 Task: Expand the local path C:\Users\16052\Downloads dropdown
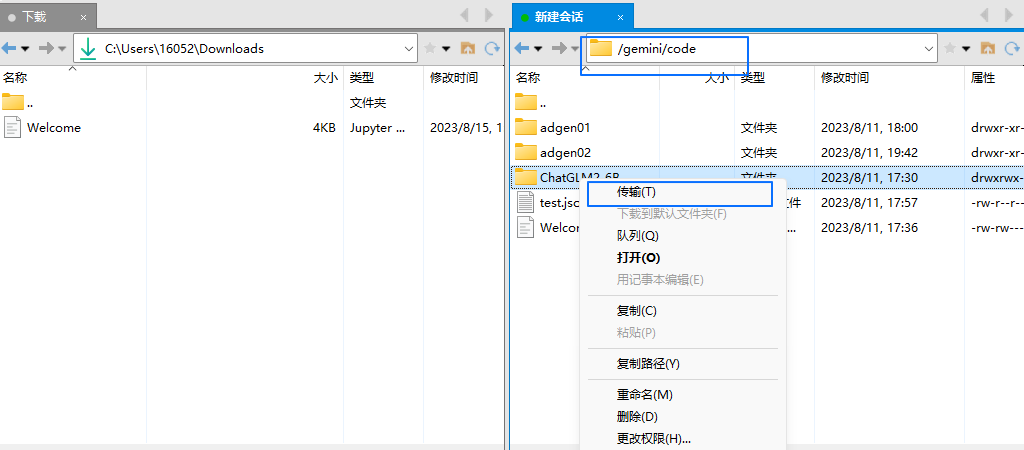(x=409, y=48)
